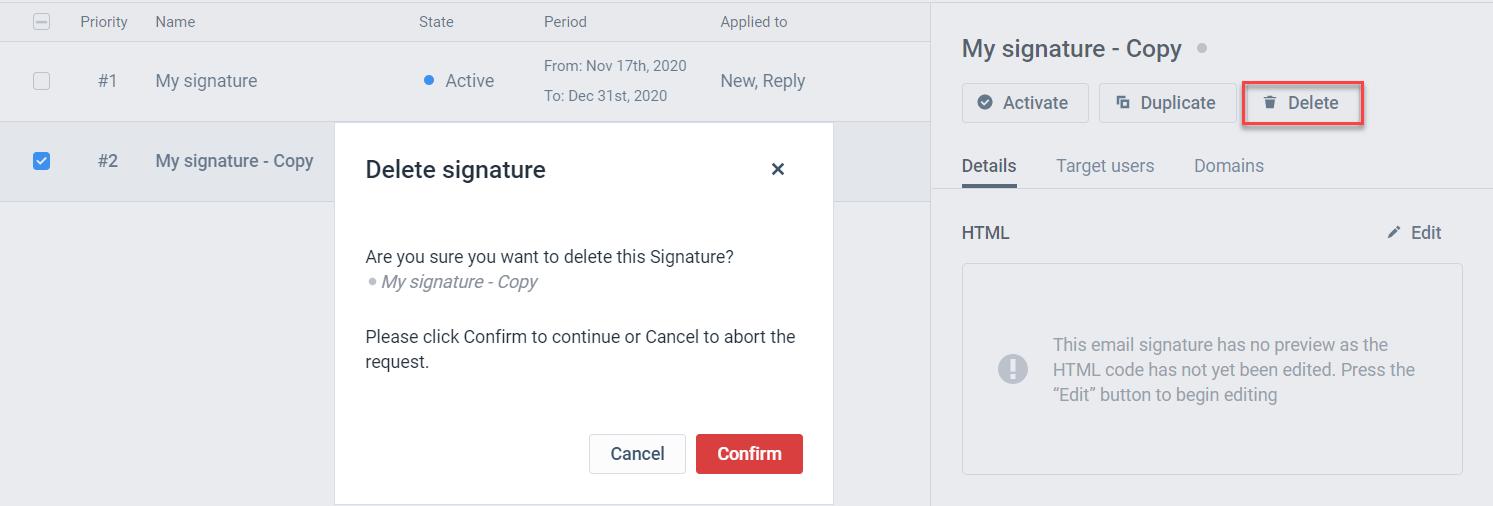Click the Applied to column header

(x=754, y=21)
